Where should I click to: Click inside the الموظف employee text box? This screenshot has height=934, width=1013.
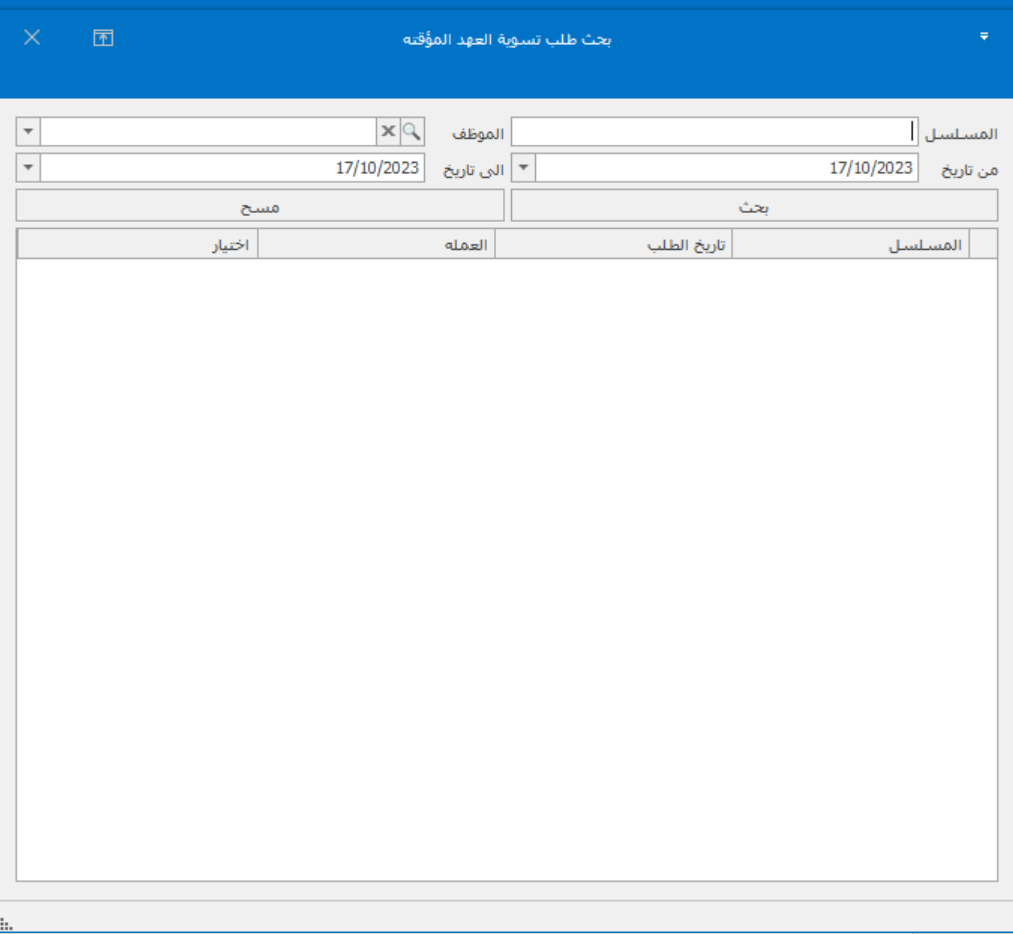click(208, 132)
